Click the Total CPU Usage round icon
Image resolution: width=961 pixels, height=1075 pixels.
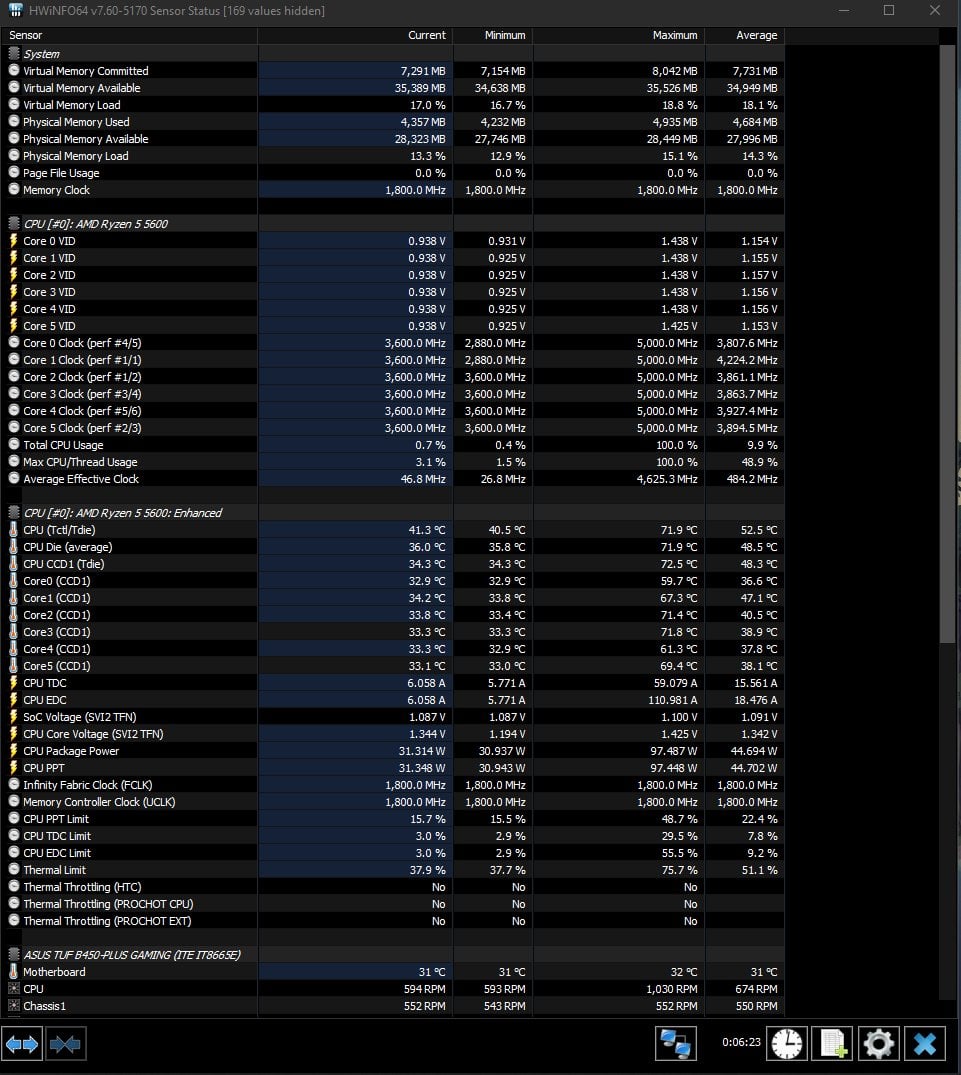[13, 444]
